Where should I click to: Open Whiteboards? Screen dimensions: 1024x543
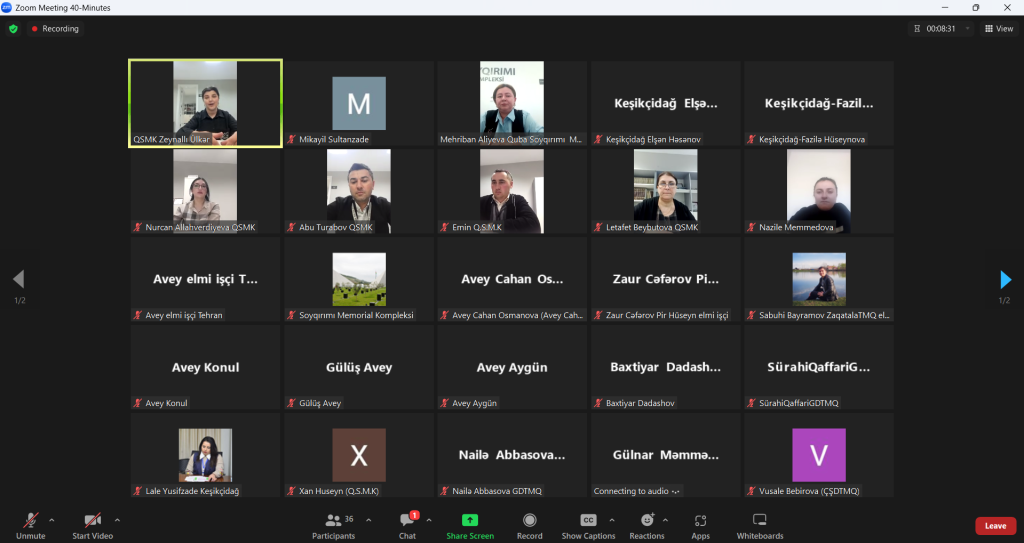(x=760, y=525)
